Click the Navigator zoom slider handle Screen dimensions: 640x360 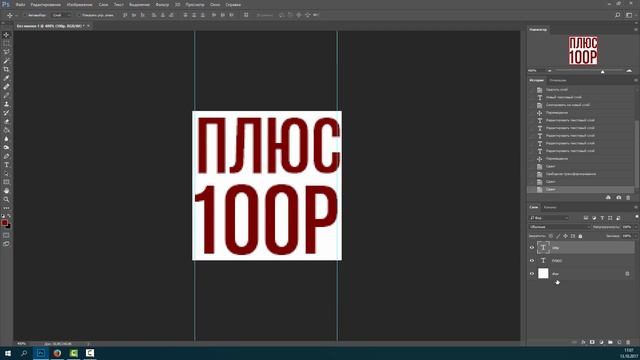[602, 71]
